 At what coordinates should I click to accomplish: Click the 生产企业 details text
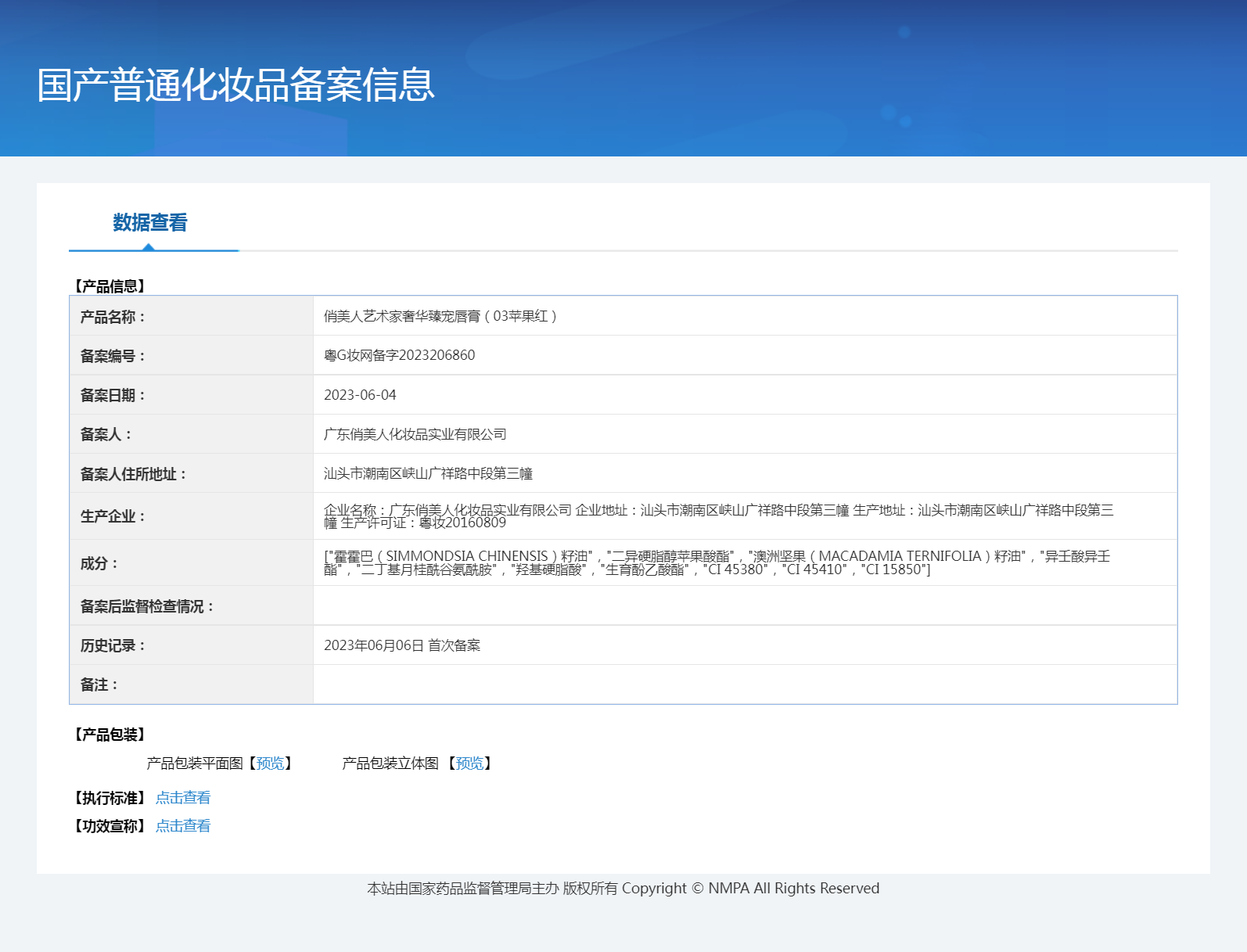pos(718,516)
